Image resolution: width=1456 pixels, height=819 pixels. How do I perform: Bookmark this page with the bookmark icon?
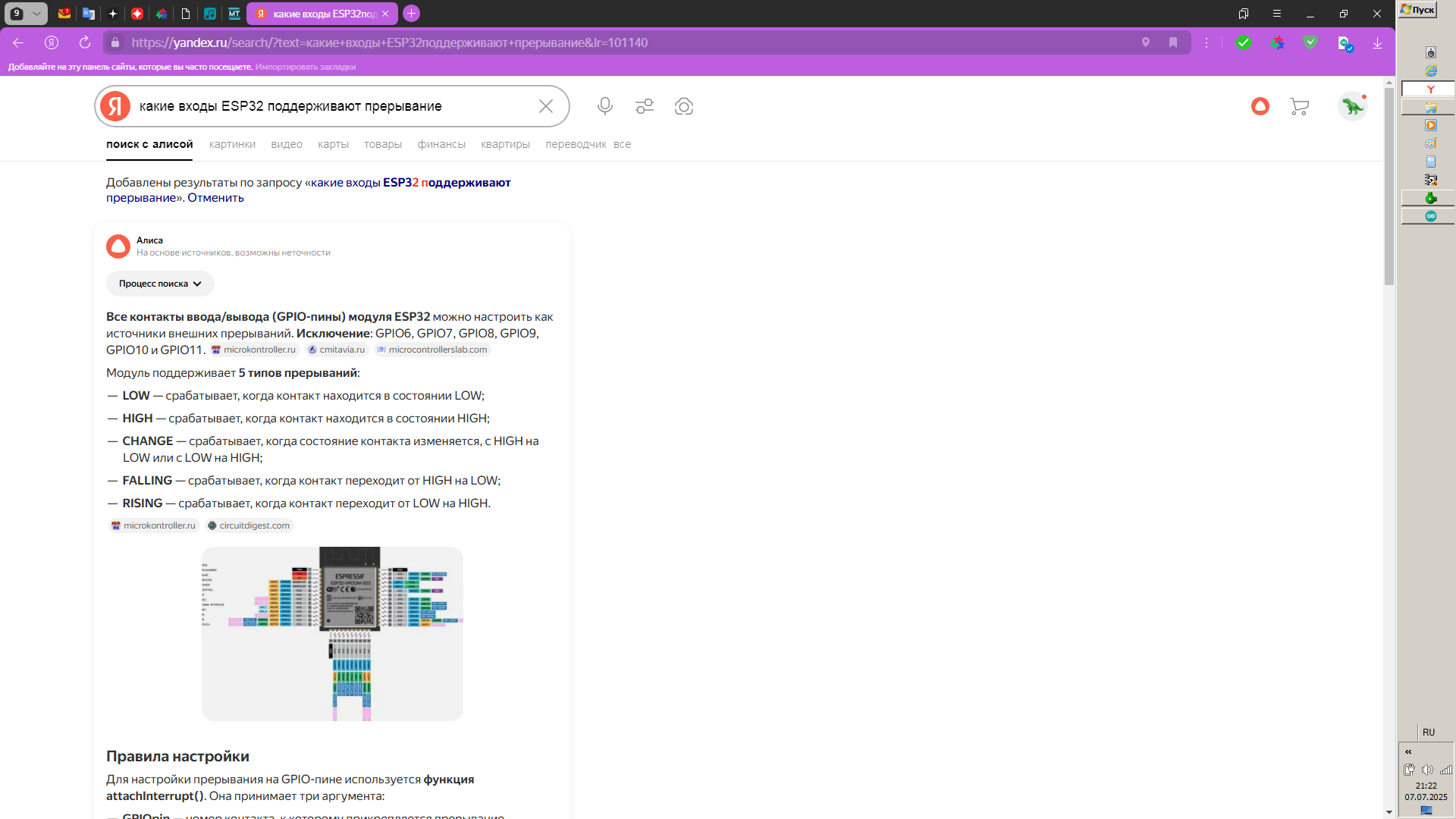pyautogui.click(x=1173, y=42)
